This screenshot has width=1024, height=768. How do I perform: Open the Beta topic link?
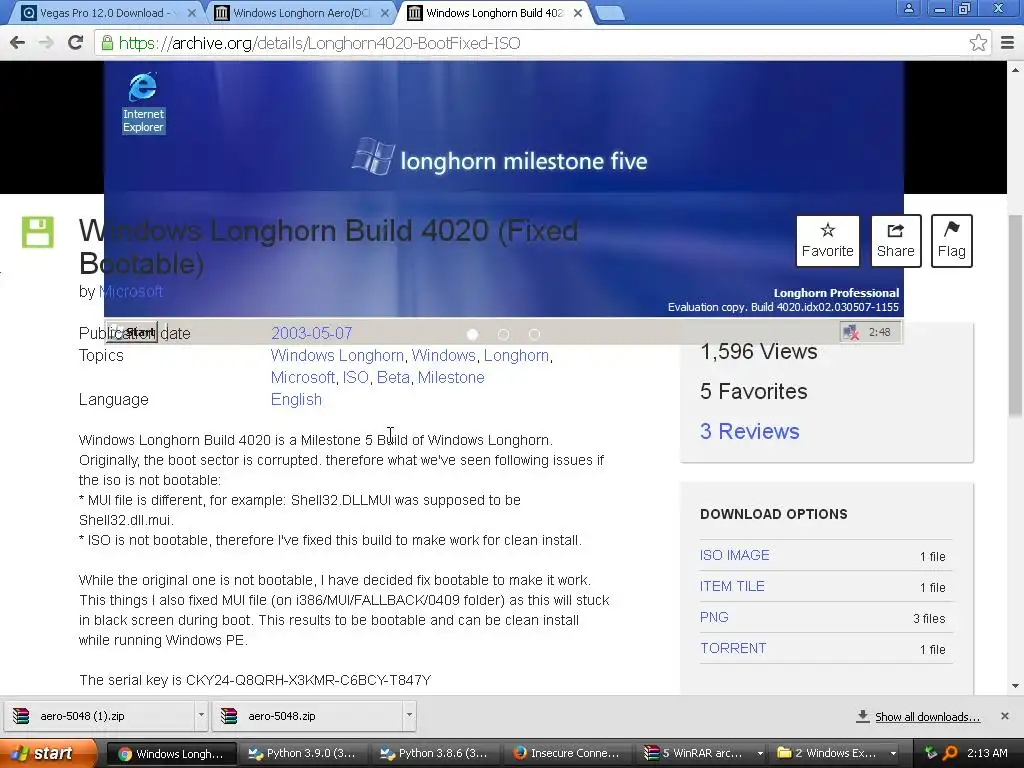(393, 377)
